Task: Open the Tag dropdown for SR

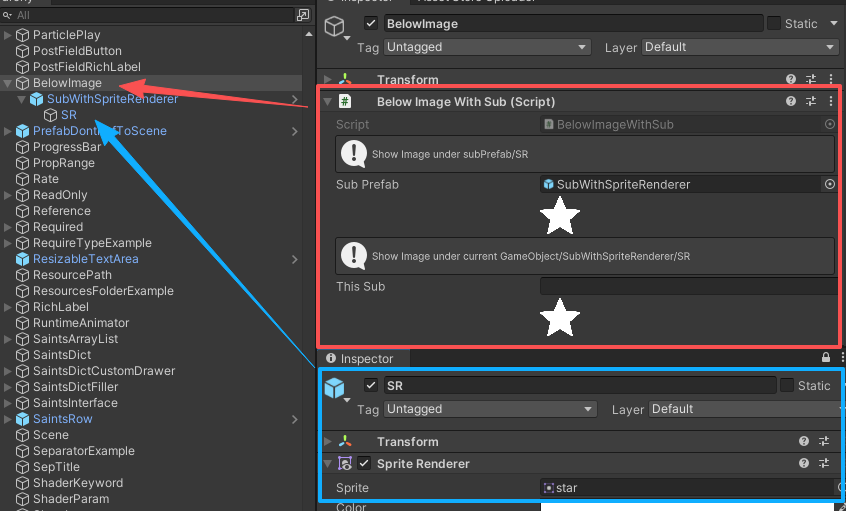Action: coord(490,409)
